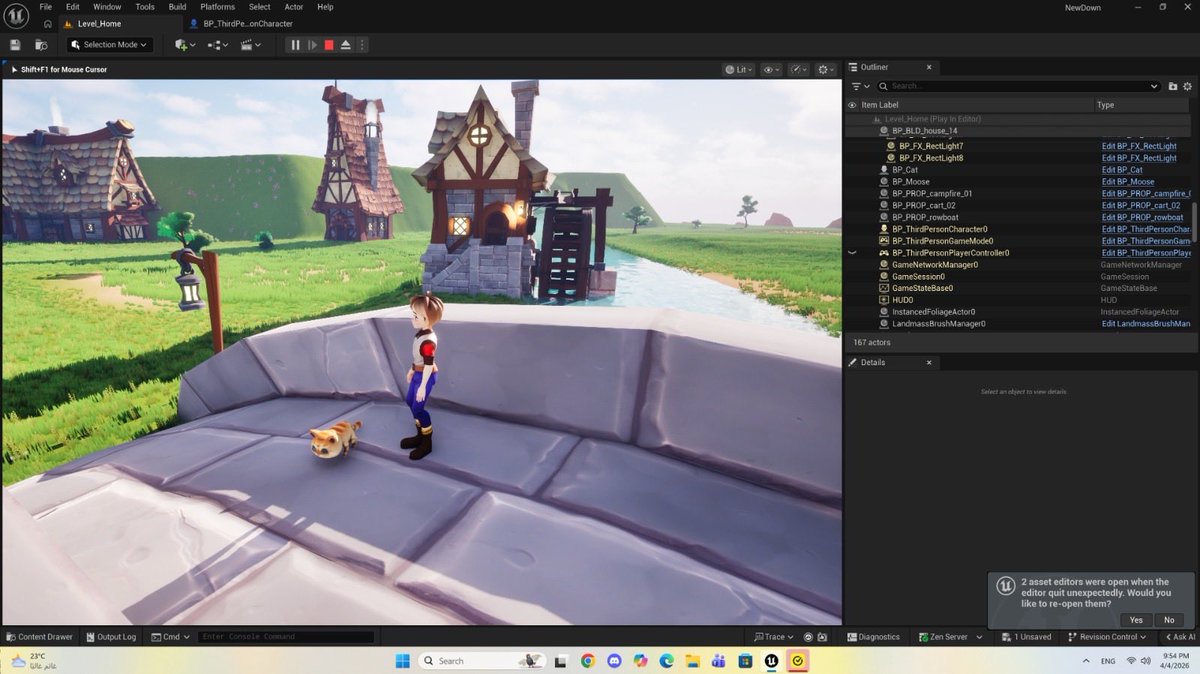The height and width of the screenshot is (674, 1200).
Task: Click No on the re-open prompt
Action: pos(1169,620)
